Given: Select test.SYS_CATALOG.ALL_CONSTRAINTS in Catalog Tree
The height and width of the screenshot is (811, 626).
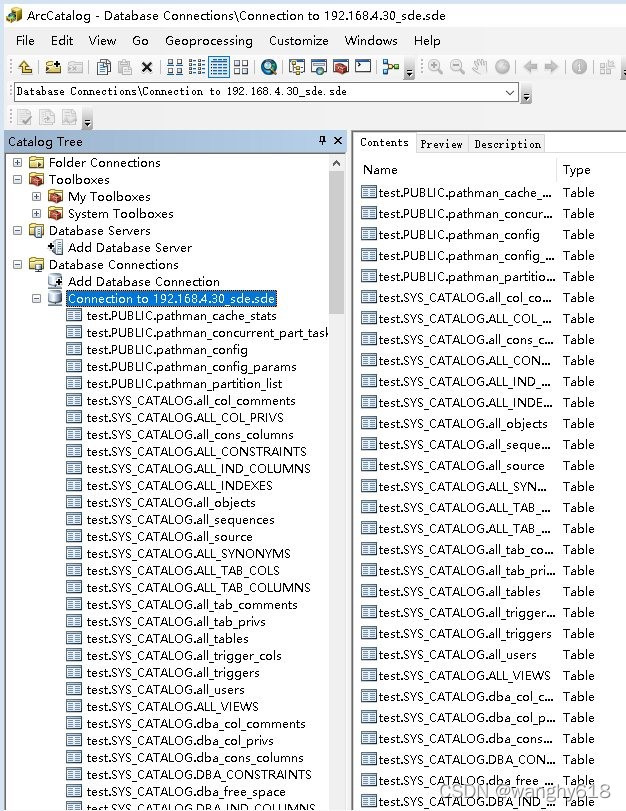Looking at the screenshot, I should pos(197,452).
